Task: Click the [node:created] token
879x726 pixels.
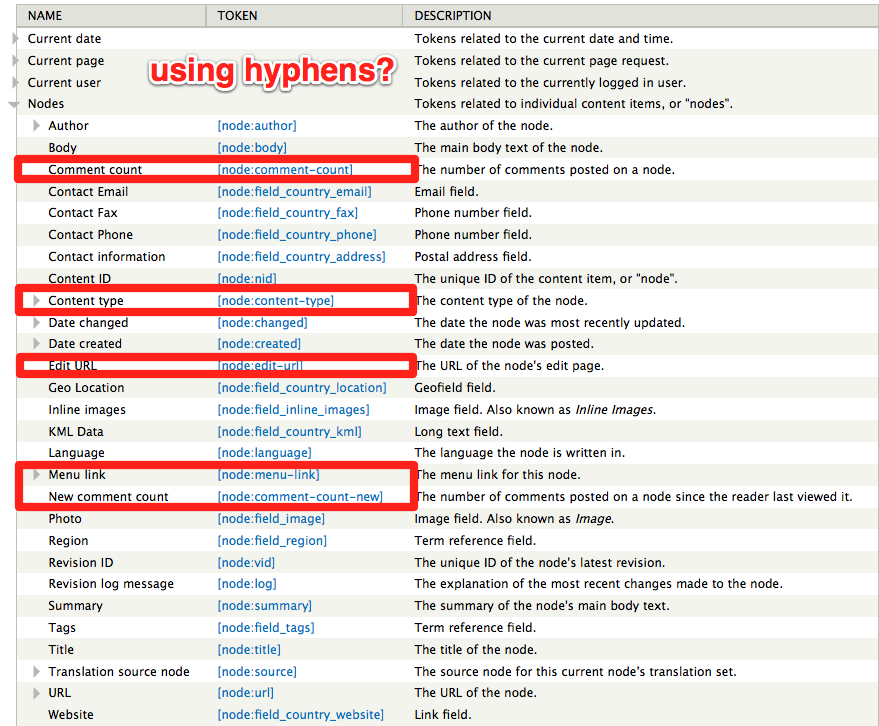Action: point(259,343)
